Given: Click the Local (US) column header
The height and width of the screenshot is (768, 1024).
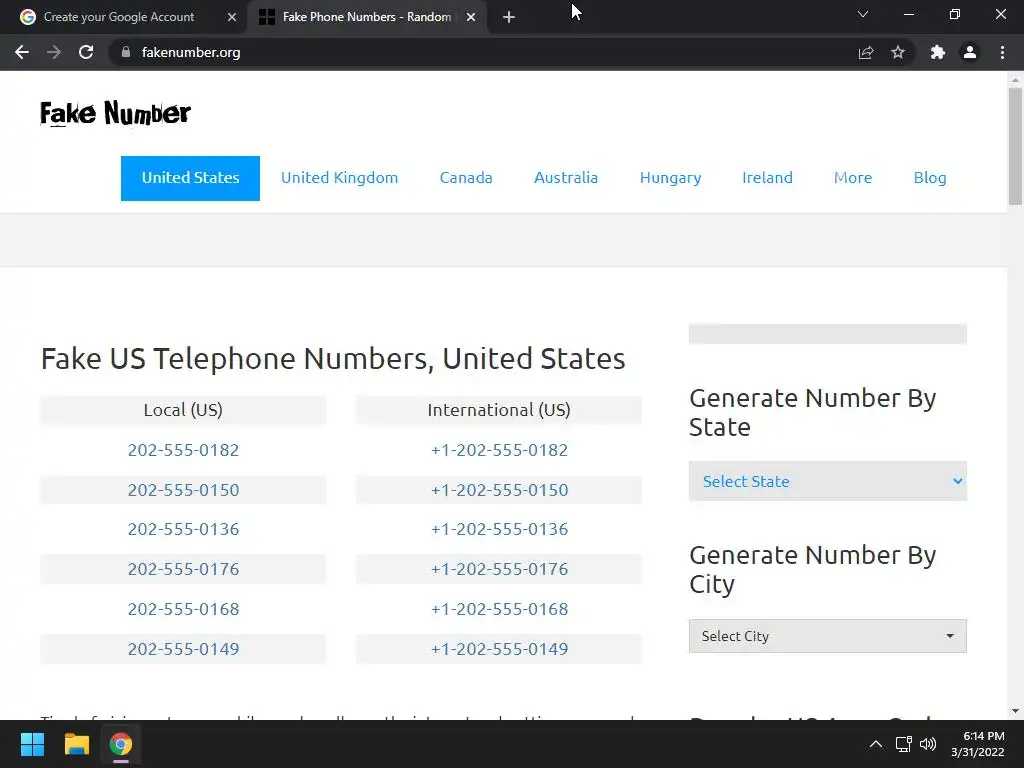Looking at the screenshot, I should 183,410.
